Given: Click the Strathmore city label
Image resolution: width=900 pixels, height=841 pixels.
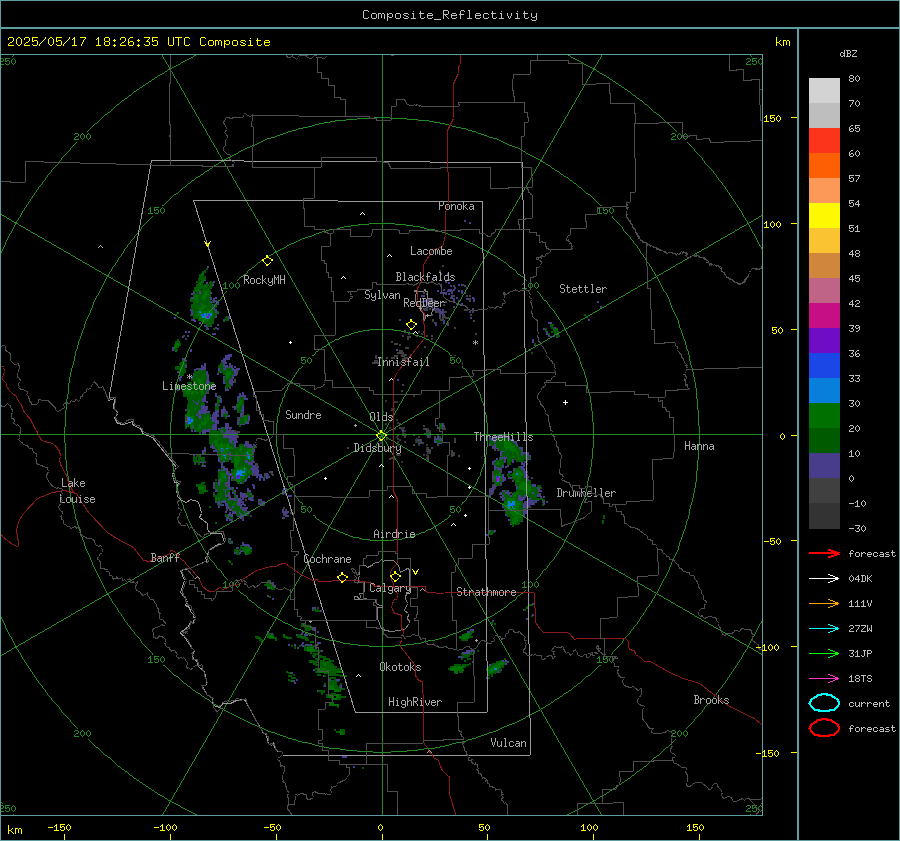Looking at the screenshot, I should tap(486, 592).
